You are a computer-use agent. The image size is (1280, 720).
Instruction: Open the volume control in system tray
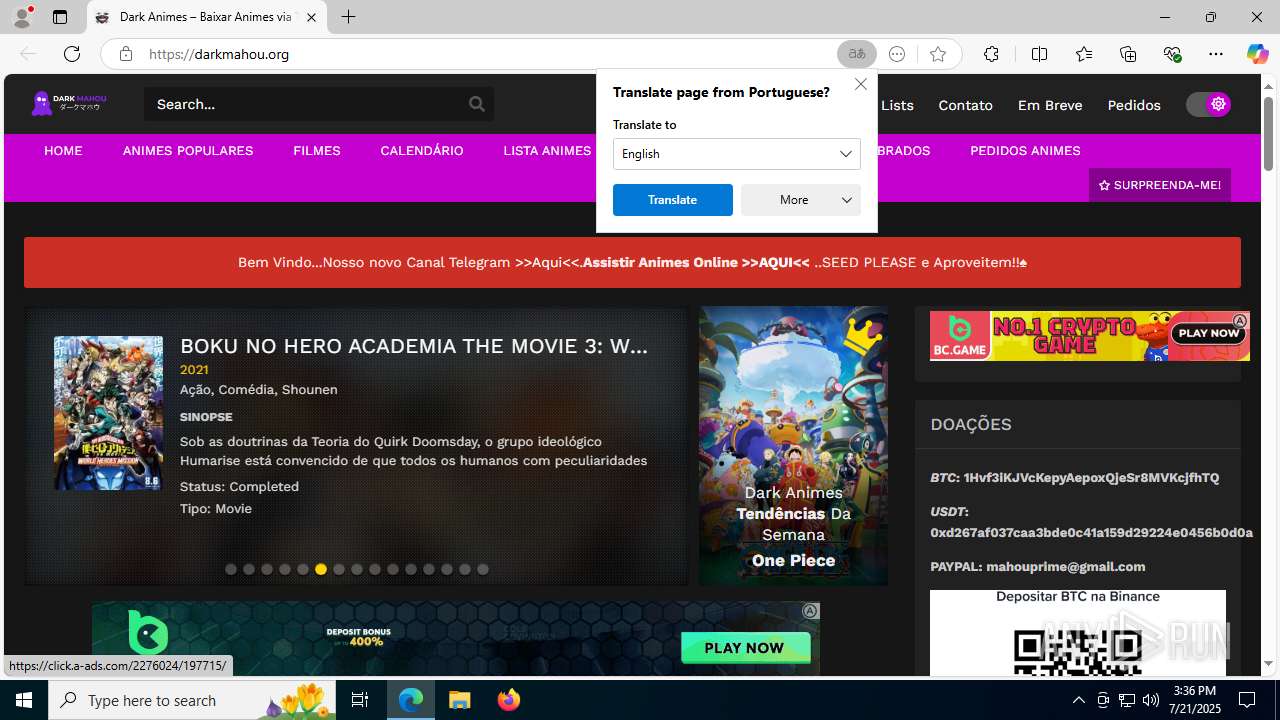tap(1151, 700)
